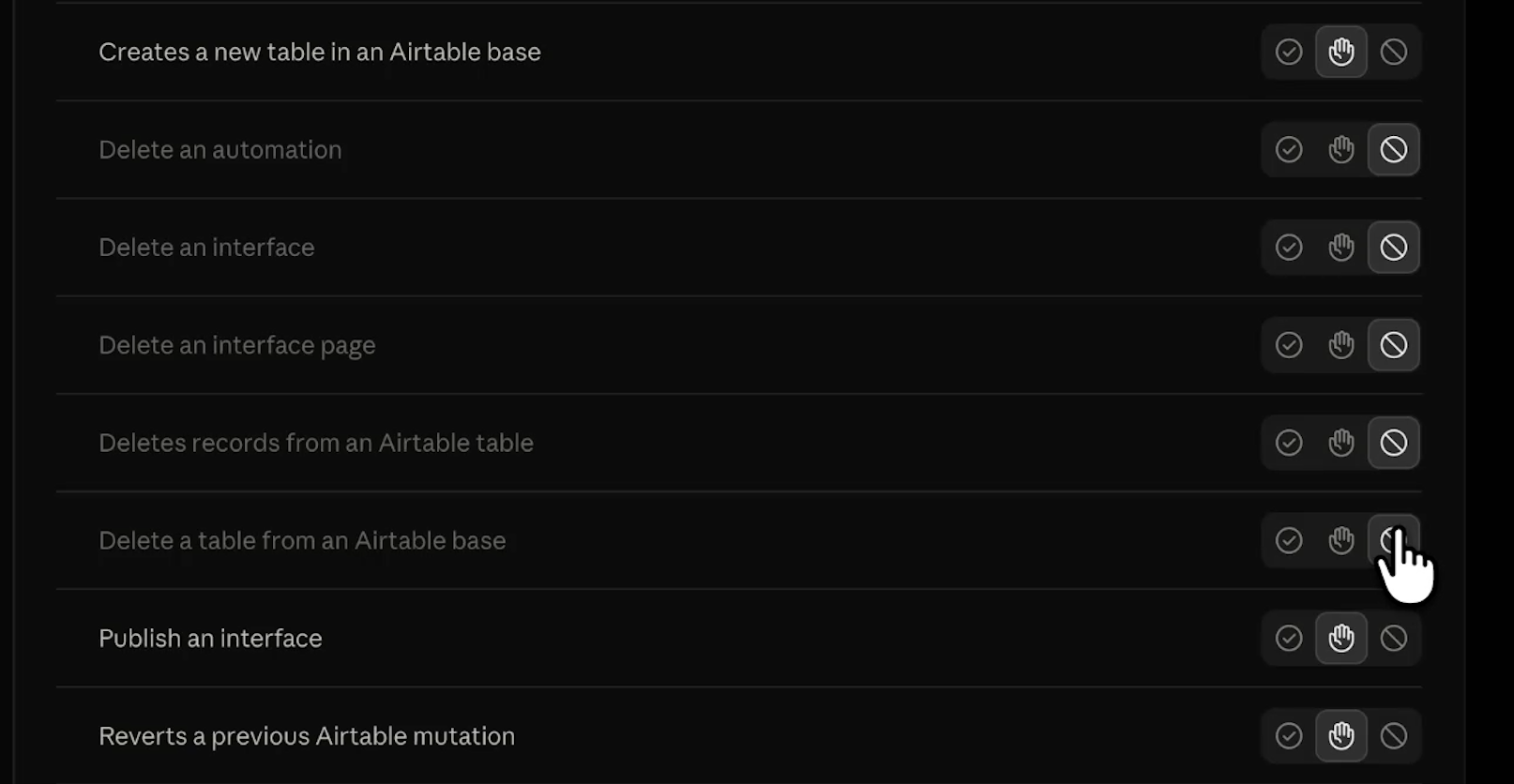Choose hand approval for 'Delete an interface'

(x=1341, y=247)
